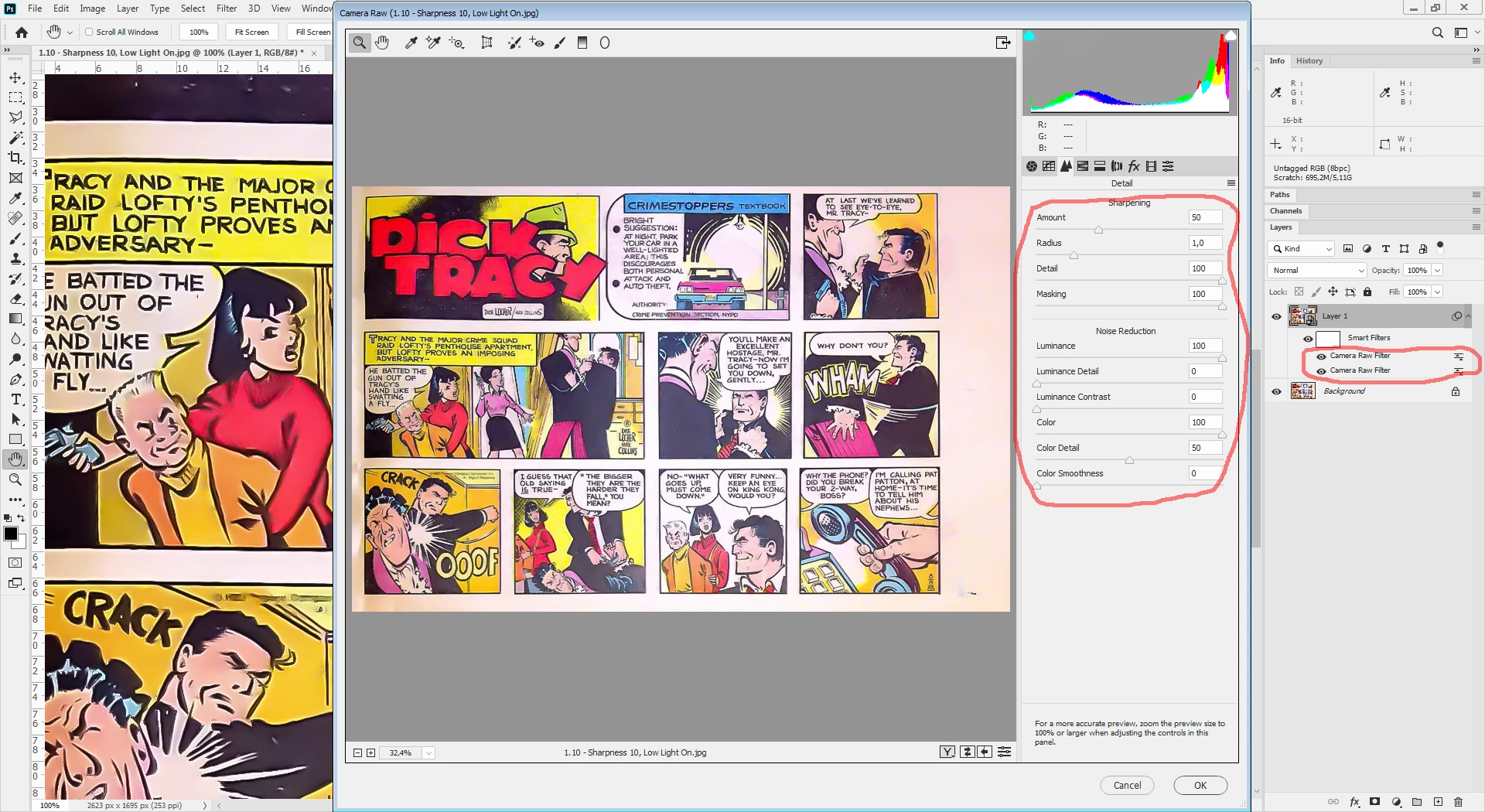
Task: Hide Layer 1 using its eye icon
Action: pyautogui.click(x=1276, y=316)
